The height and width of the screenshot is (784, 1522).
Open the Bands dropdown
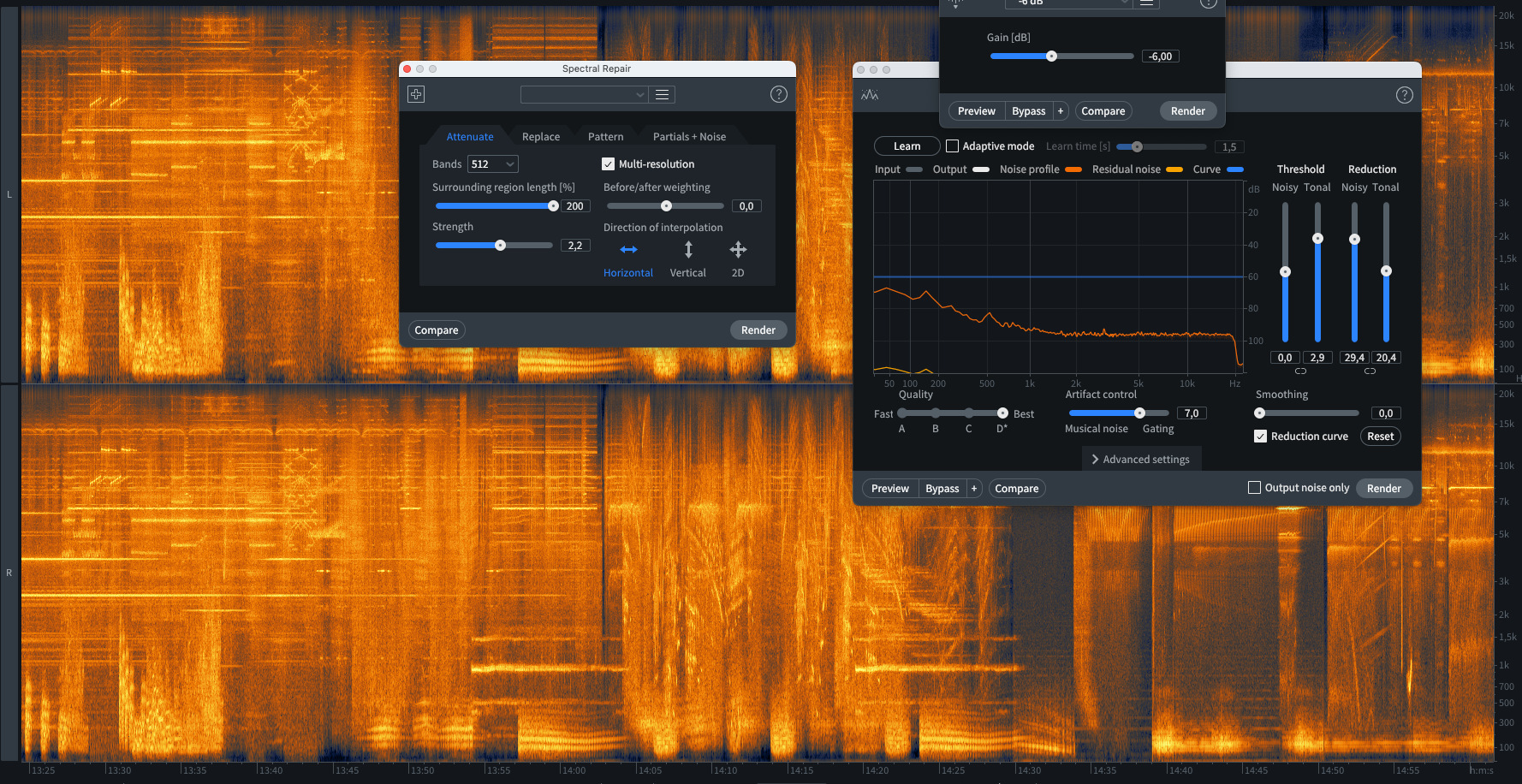[x=493, y=164]
